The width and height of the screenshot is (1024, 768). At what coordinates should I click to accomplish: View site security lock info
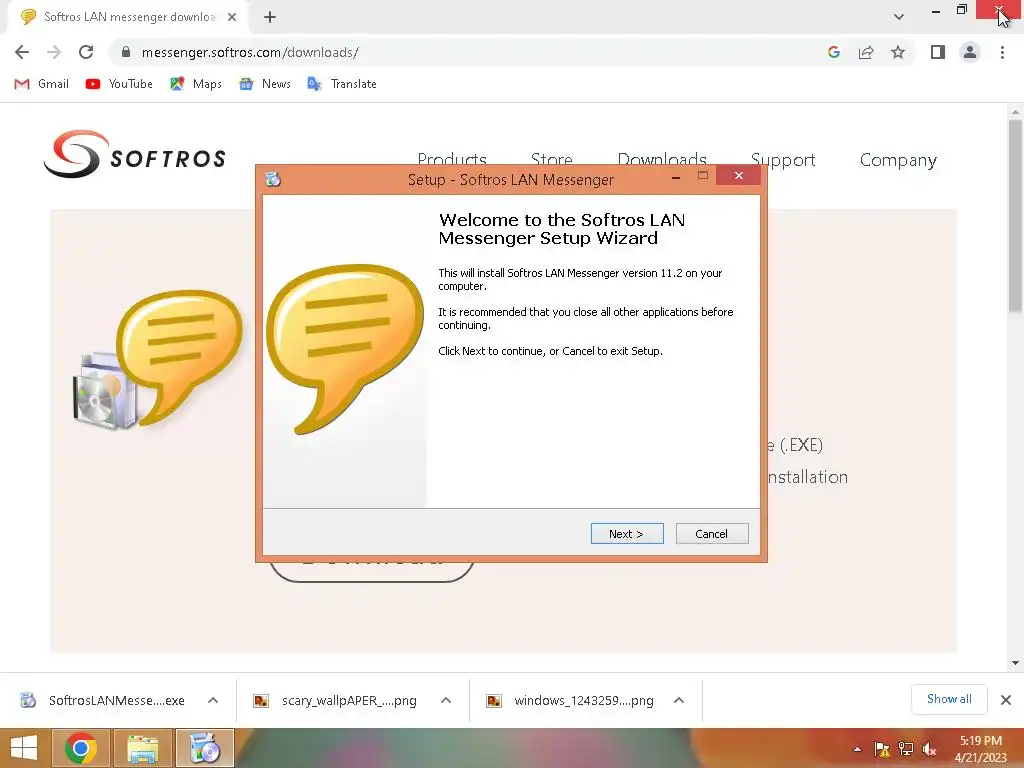tap(126, 52)
